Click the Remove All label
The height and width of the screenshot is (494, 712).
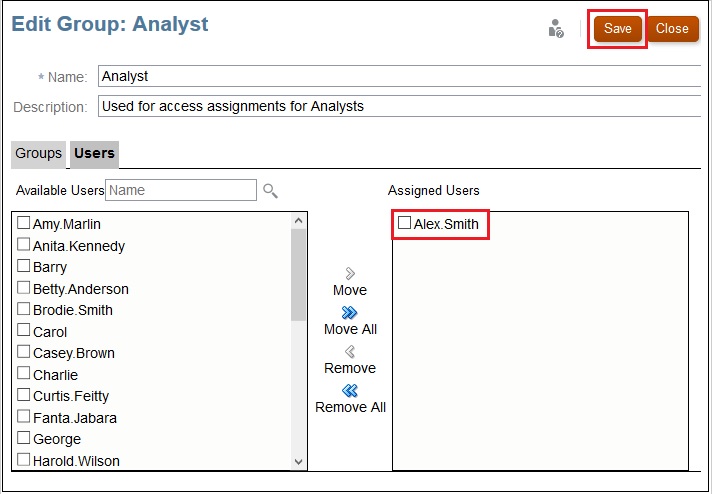coord(350,407)
